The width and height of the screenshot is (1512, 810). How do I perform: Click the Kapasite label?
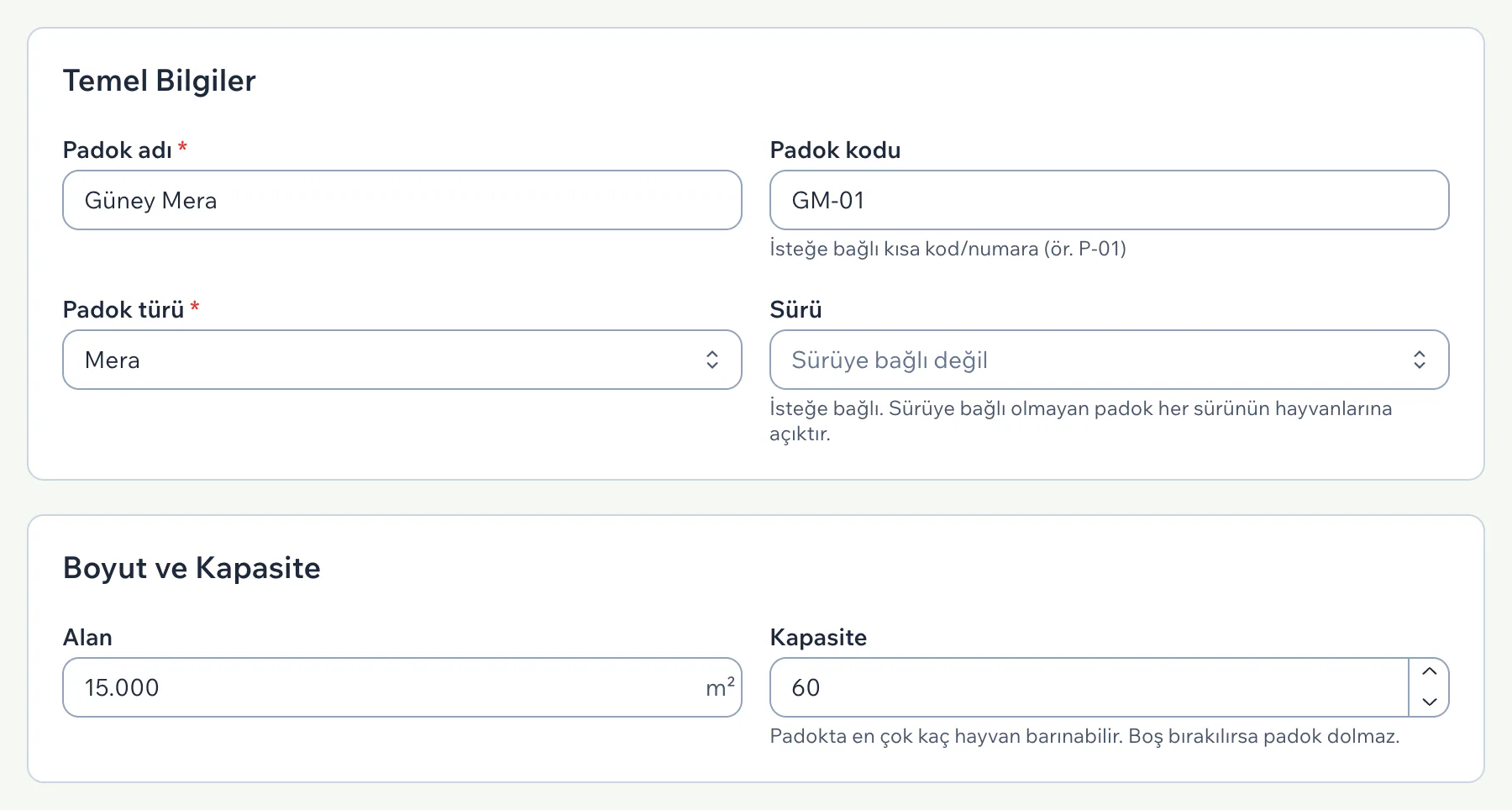pyautogui.click(x=818, y=638)
